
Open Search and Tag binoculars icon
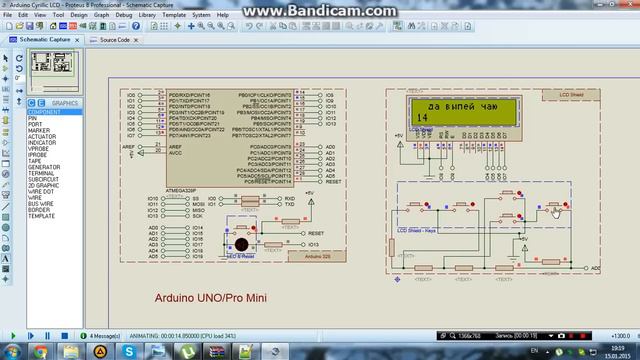pos(411,26)
